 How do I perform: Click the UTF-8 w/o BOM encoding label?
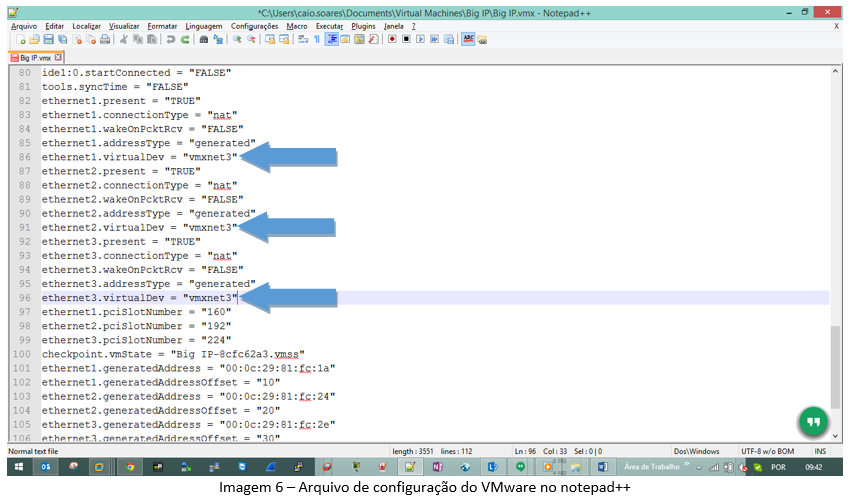[x=767, y=451]
